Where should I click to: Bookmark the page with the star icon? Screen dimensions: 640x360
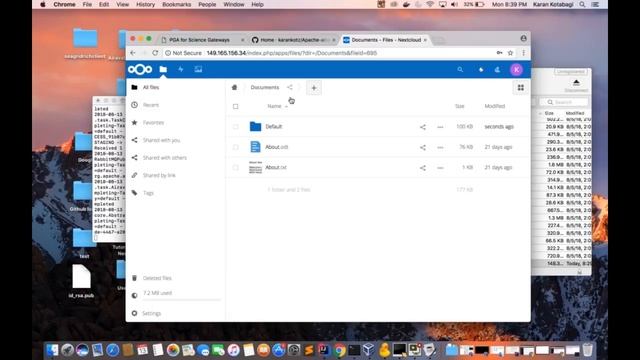[510, 53]
